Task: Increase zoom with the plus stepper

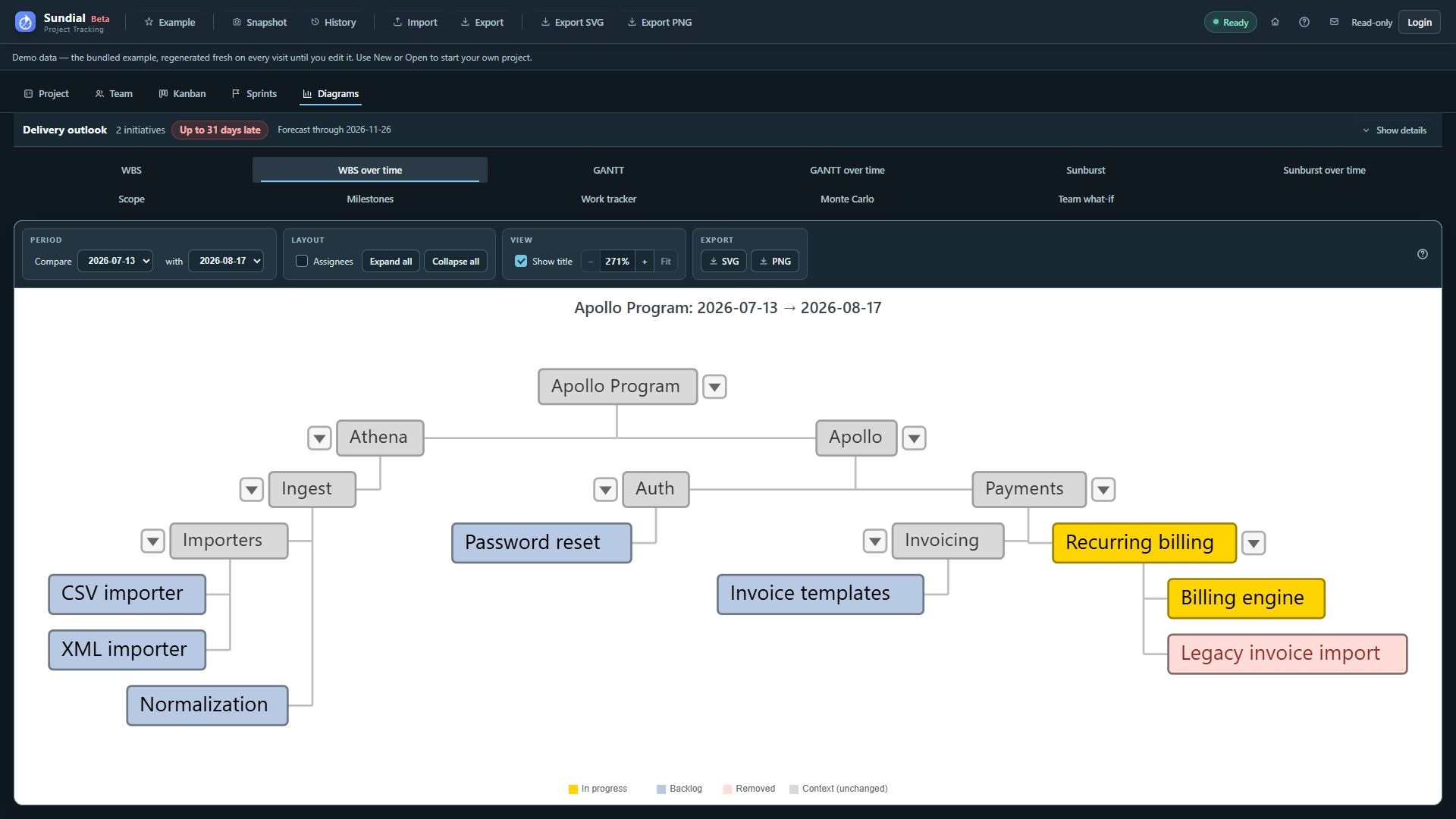Action: [645, 261]
